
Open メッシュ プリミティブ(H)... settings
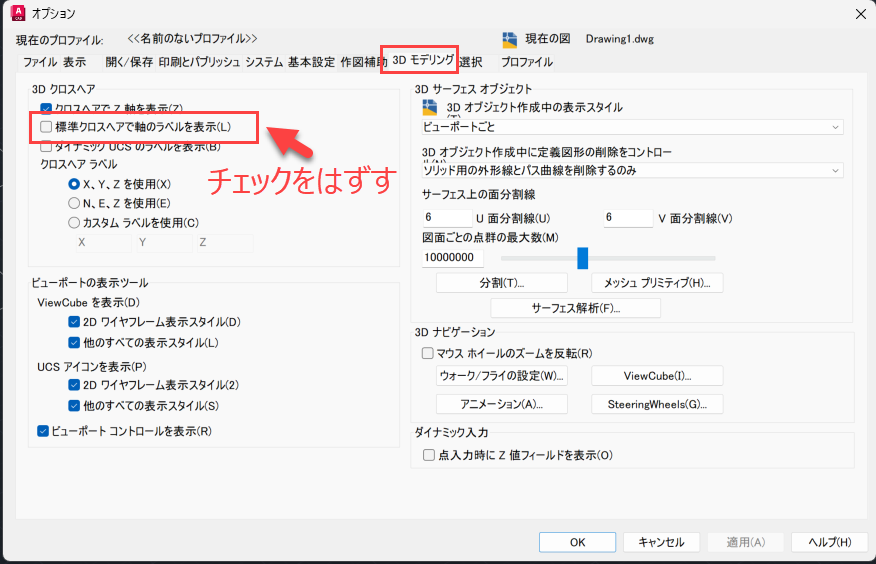click(x=657, y=283)
